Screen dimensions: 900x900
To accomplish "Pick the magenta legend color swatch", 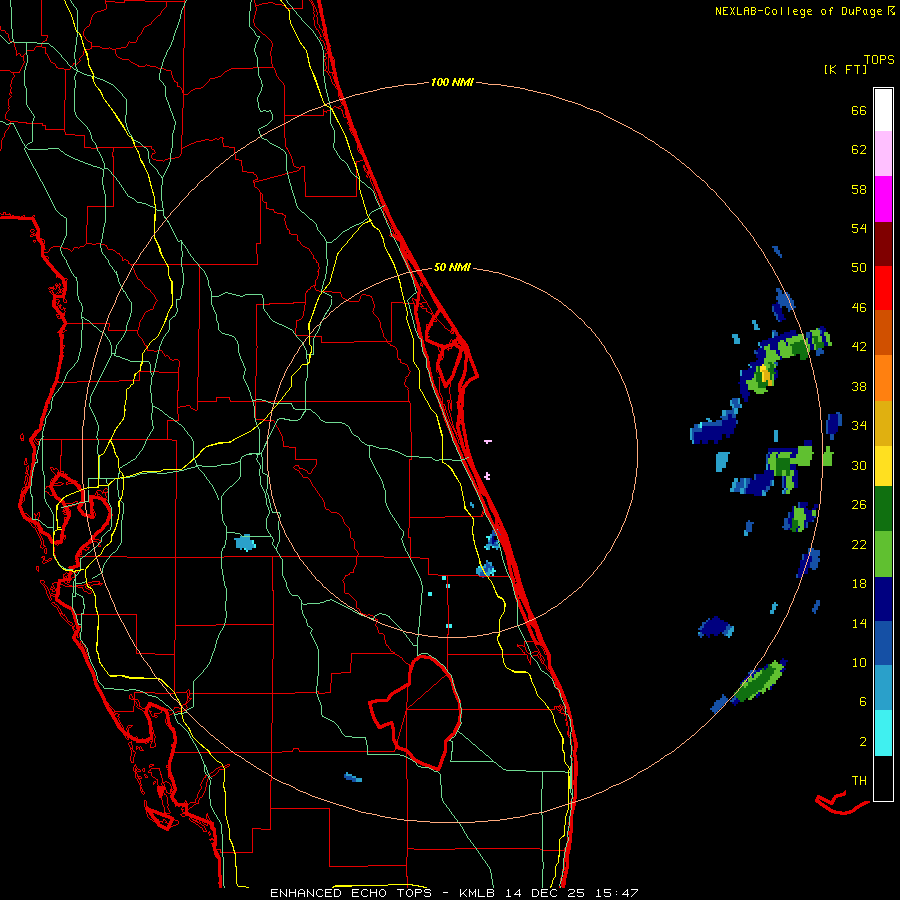I will tap(883, 199).
